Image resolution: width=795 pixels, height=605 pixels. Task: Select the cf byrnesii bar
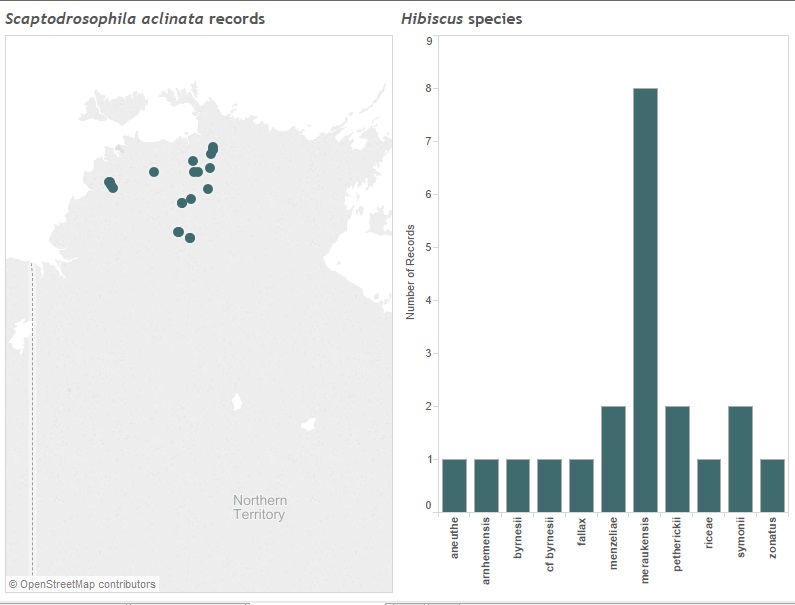point(550,486)
